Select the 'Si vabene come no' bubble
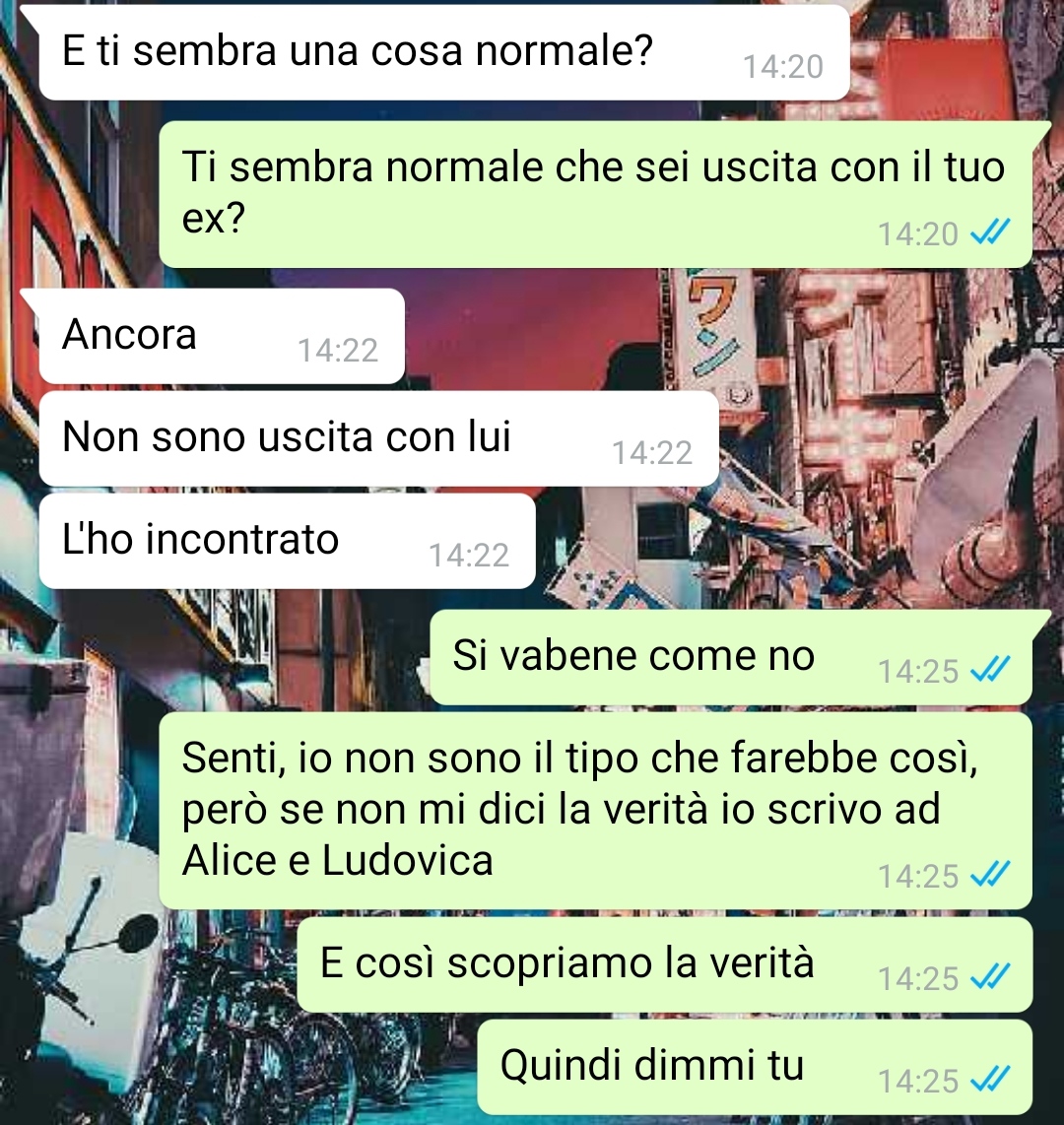1064x1125 pixels. (x=730, y=657)
